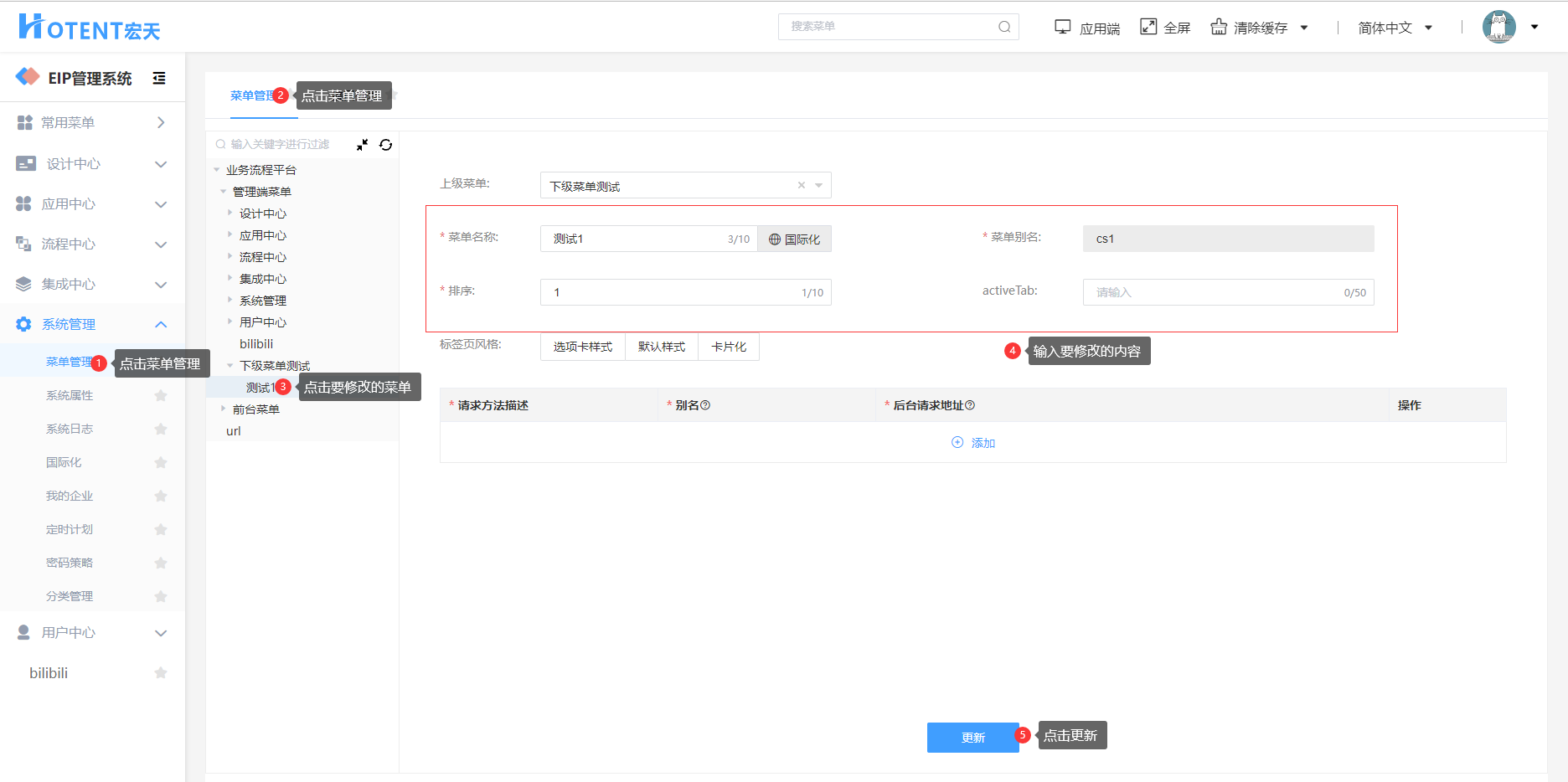Image resolution: width=1568 pixels, height=782 pixels.
Task: Collapse the sidebar with the menu fold icon
Action: click(159, 79)
